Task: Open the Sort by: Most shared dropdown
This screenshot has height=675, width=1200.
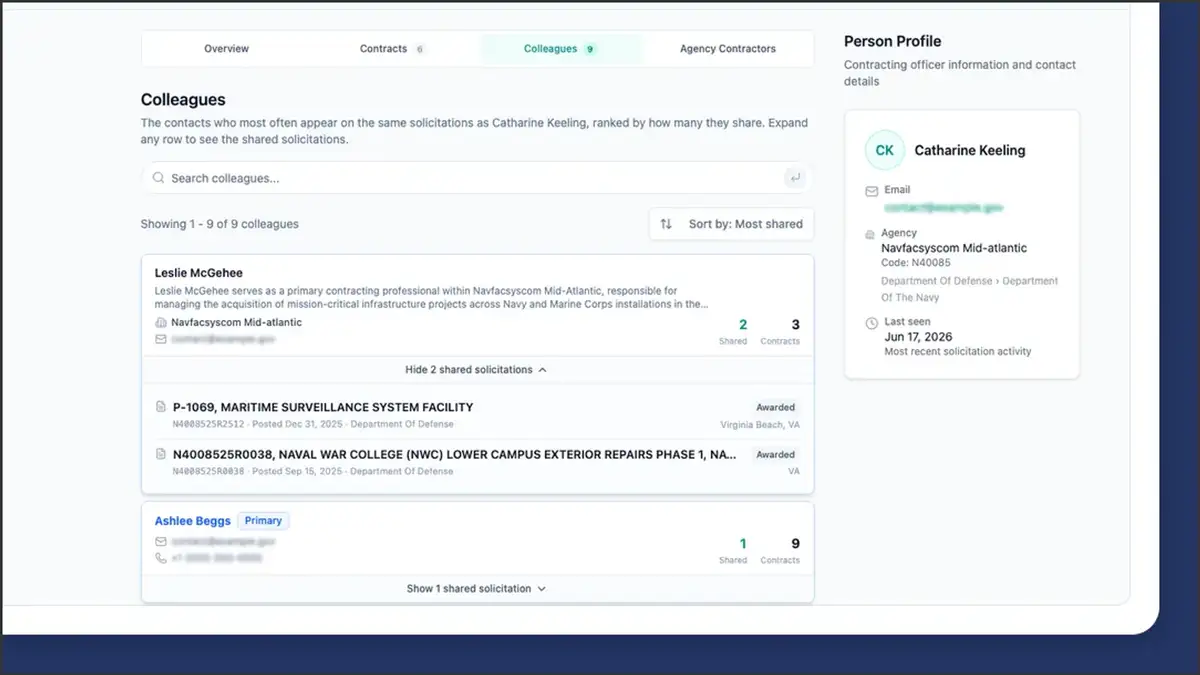Action: point(731,224)
